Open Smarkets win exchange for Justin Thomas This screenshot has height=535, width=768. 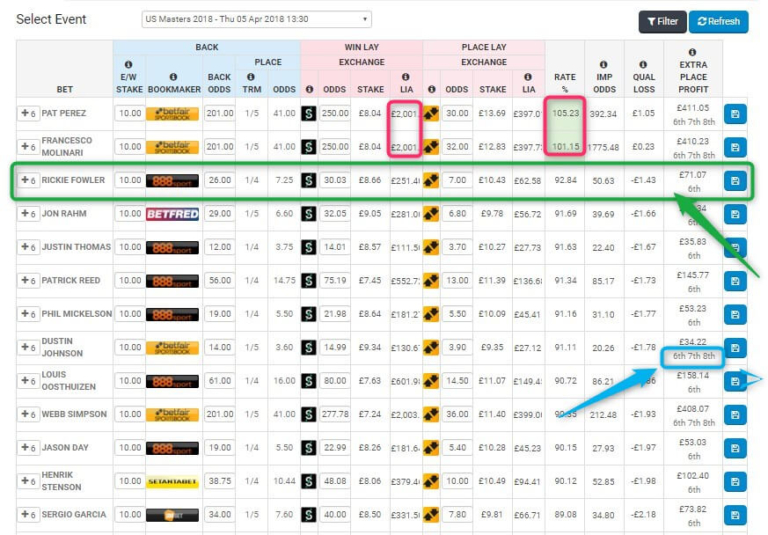(309, 247)
